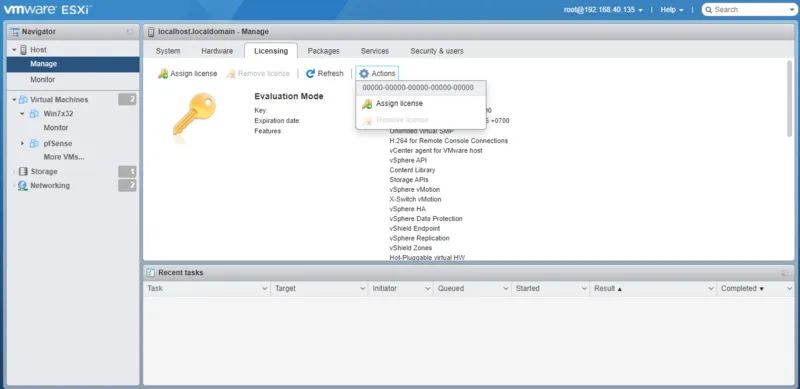This screenshot has height=389, width=800.
Task: Click the Virtual Machines icon in Navigator
Action: pyautogui.click(x=23, y=100)
